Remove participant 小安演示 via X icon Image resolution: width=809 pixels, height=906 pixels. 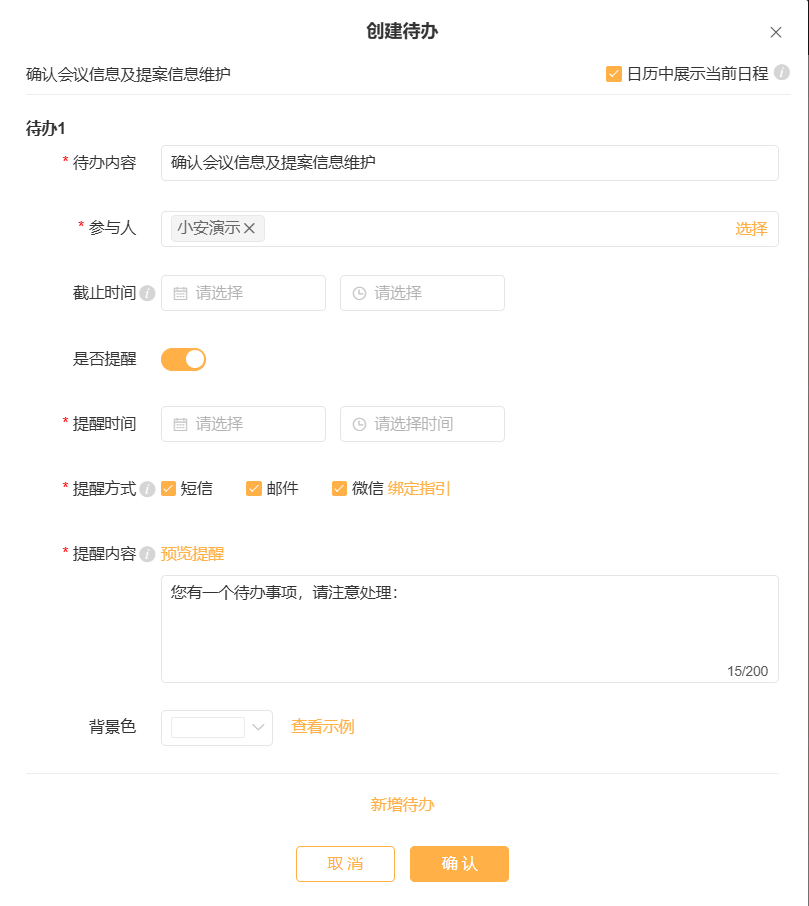click(x=250, y=229)
